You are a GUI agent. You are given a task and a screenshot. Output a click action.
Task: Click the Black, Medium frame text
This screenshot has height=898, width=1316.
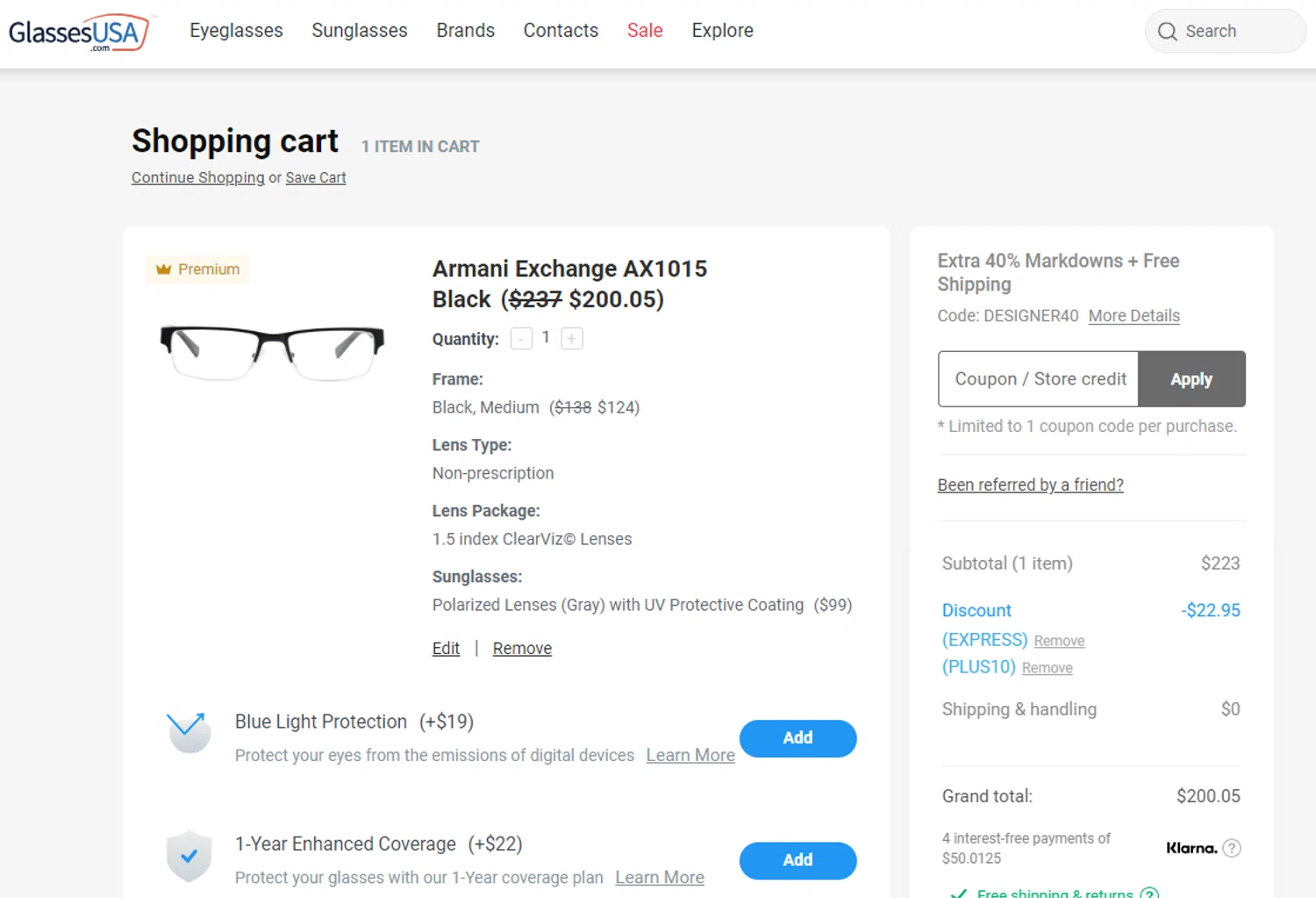tap(536, 408)
